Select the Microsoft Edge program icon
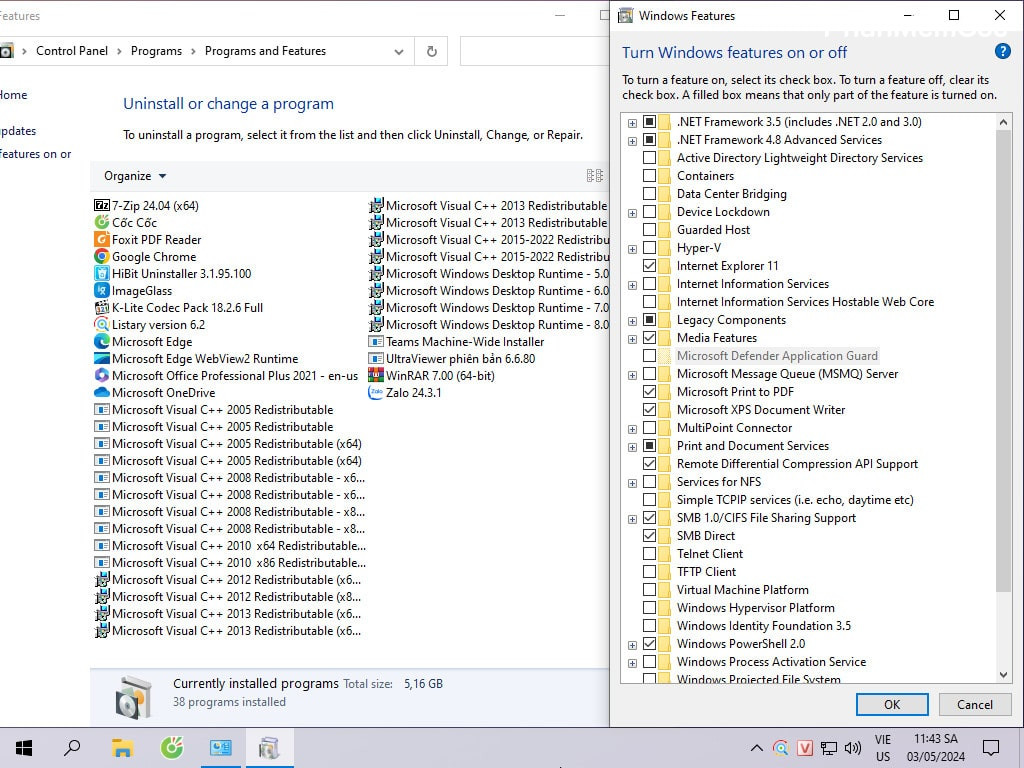 (x=101, y=342)
